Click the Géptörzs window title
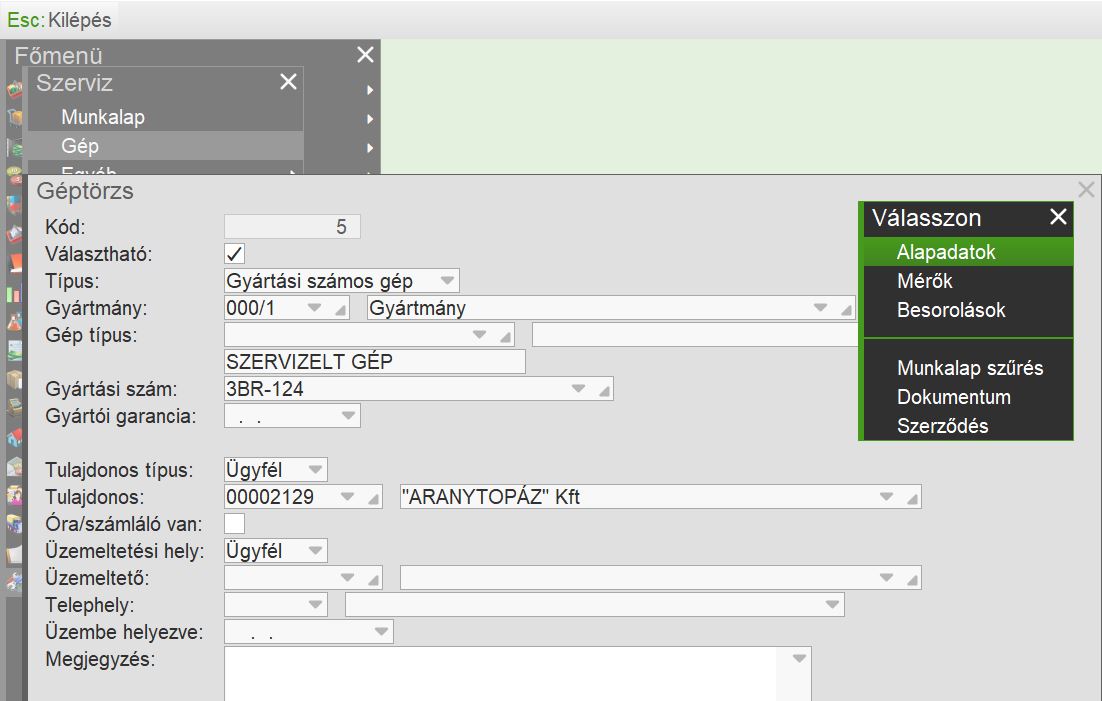This screenshot has height=701, width=1102. coord(85,191)
